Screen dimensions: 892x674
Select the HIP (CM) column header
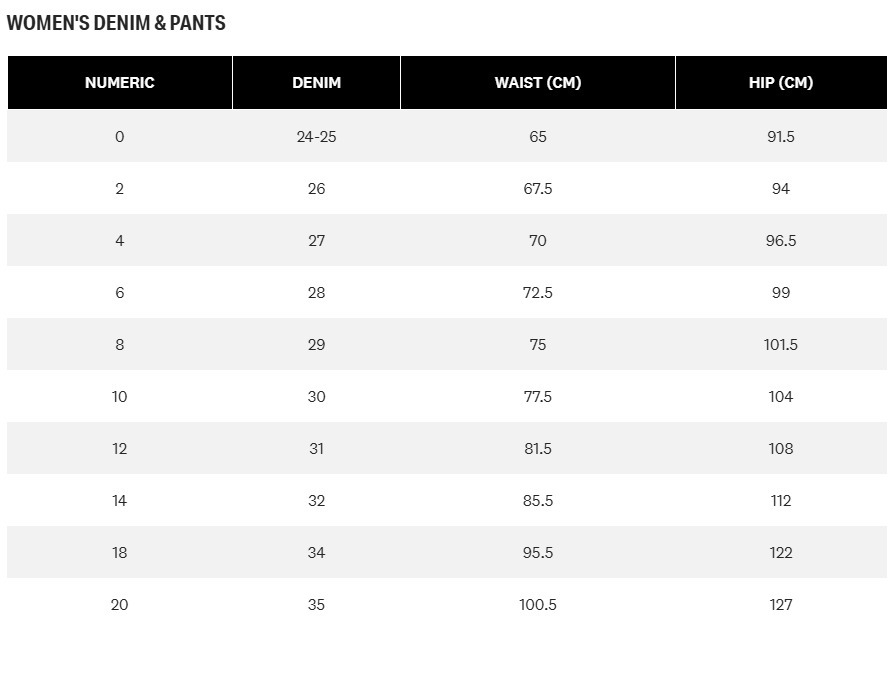click(781, 83)
